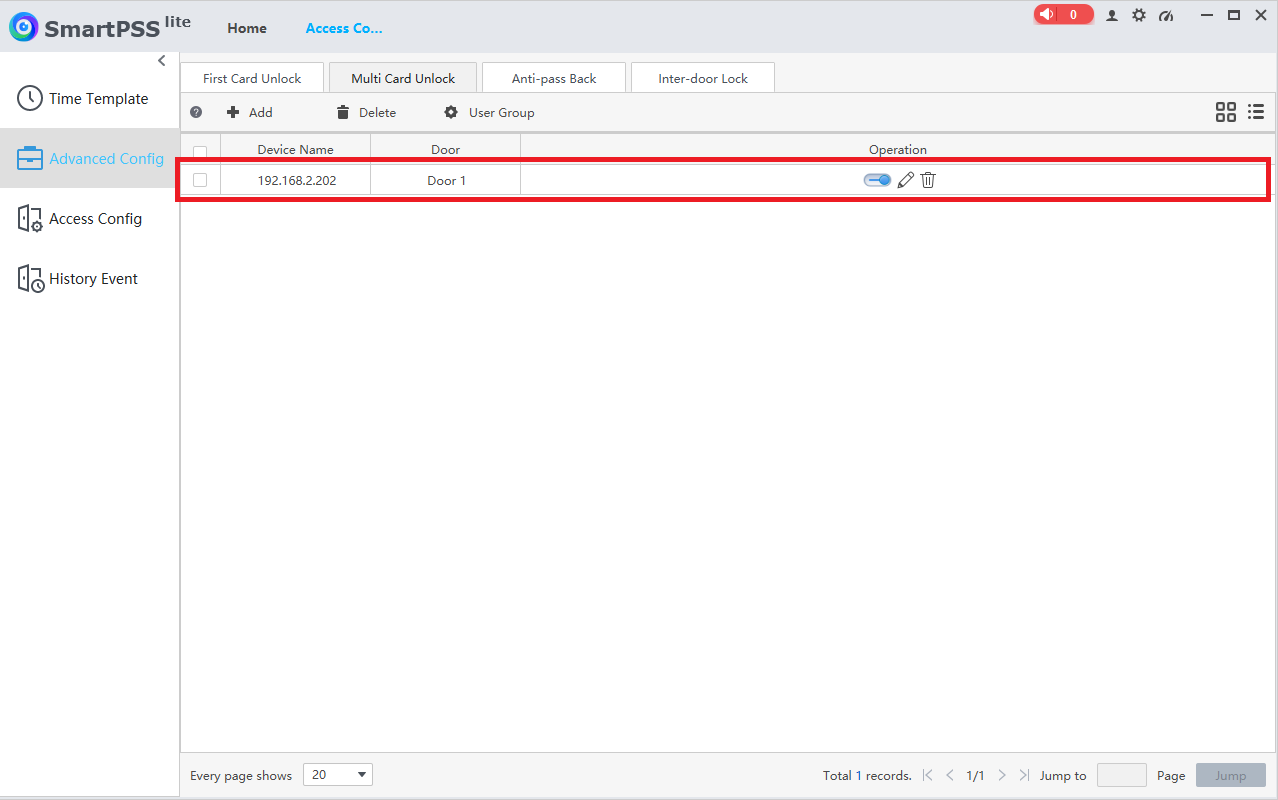Open the Inter-door Lock tab

tap(703, 78)
